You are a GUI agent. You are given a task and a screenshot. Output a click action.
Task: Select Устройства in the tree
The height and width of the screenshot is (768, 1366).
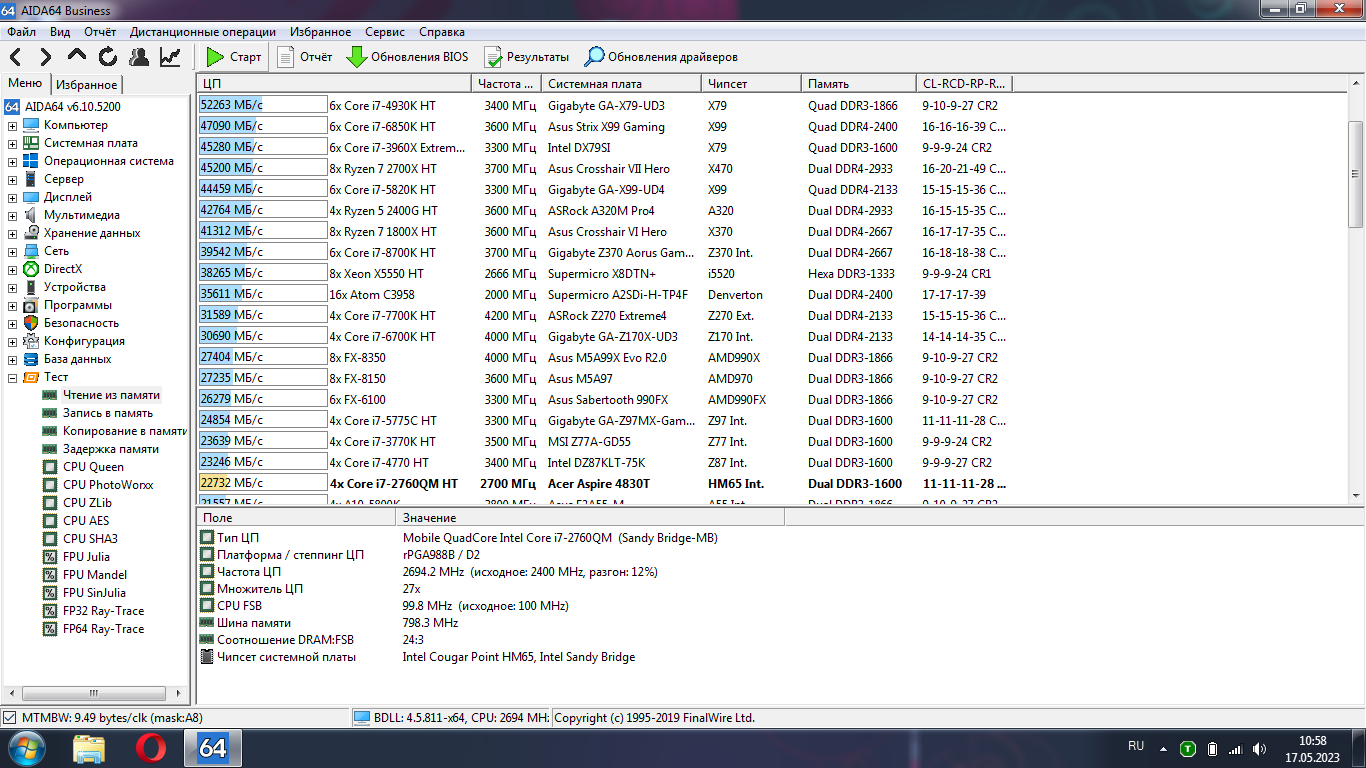click(x=74, y=287)
